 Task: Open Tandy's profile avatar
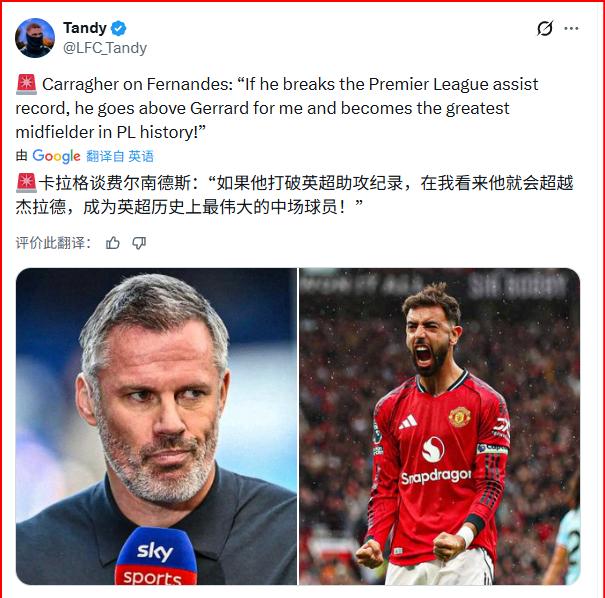(x=35, y=38)
